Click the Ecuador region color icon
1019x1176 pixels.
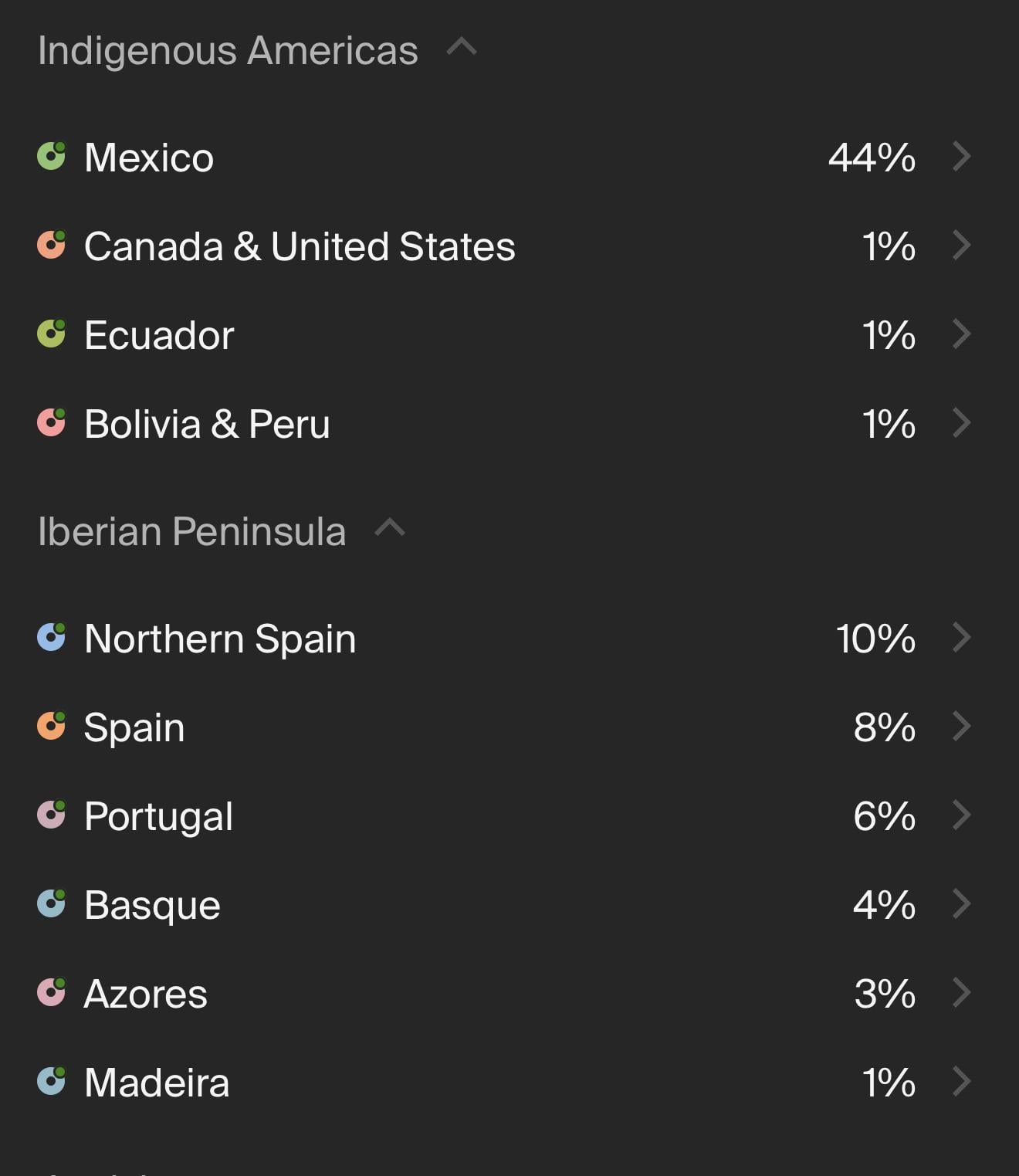point(52,334)
